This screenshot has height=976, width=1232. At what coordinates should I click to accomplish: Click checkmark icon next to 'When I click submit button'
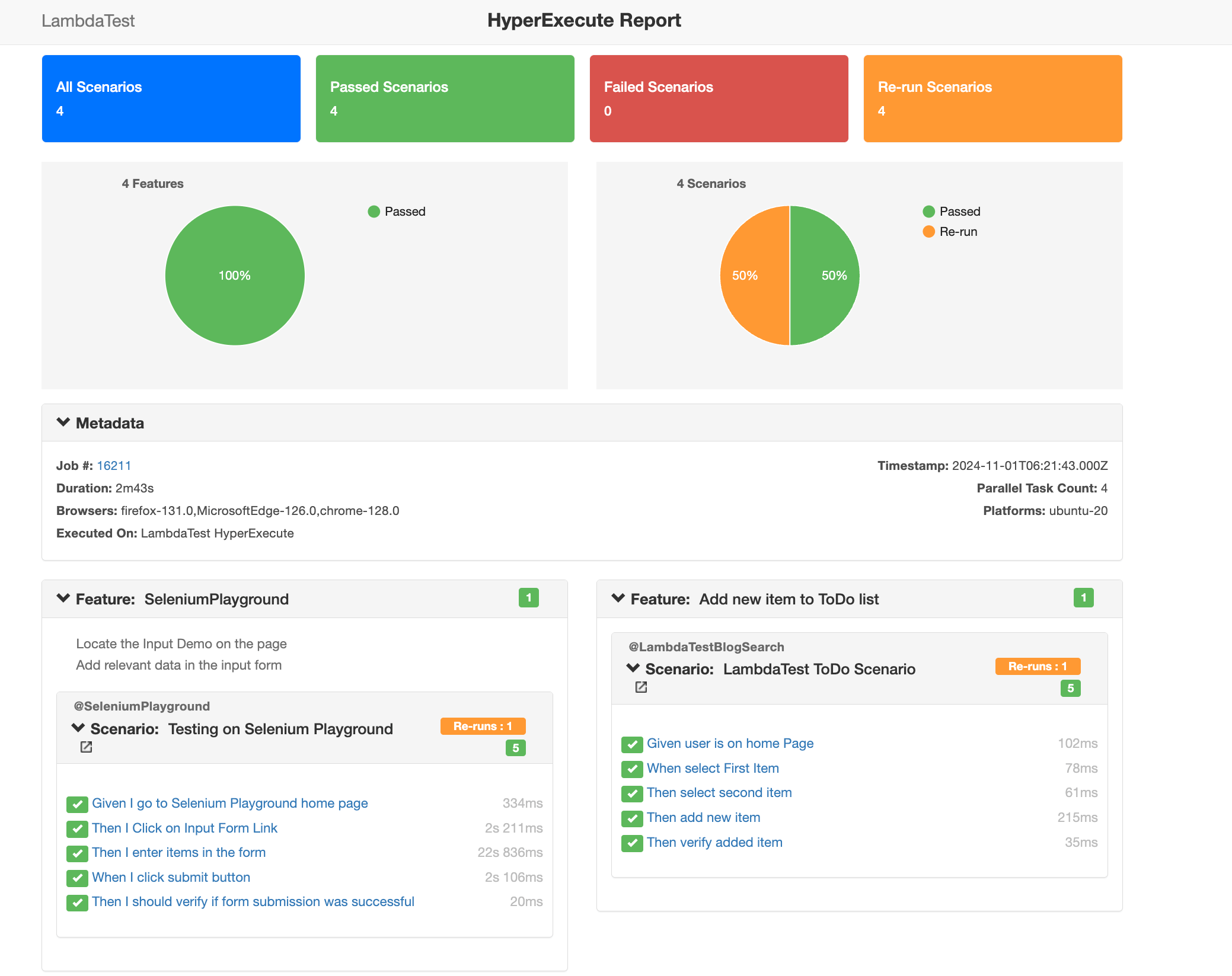77,878
